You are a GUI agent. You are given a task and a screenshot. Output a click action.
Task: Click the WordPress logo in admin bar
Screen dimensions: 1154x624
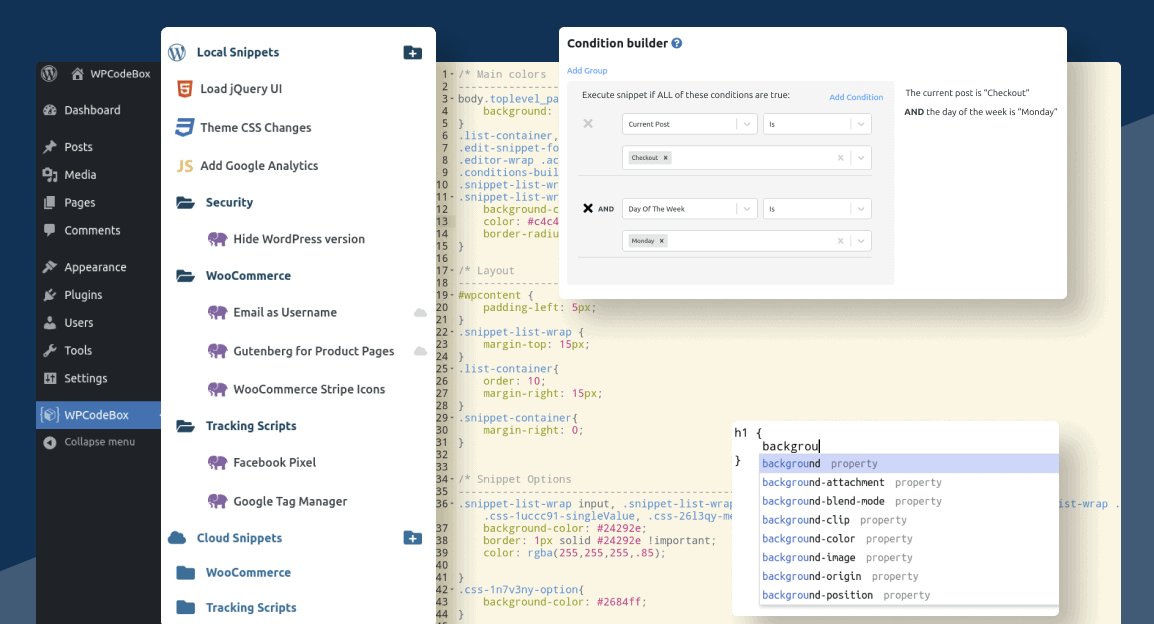point(49,73)
